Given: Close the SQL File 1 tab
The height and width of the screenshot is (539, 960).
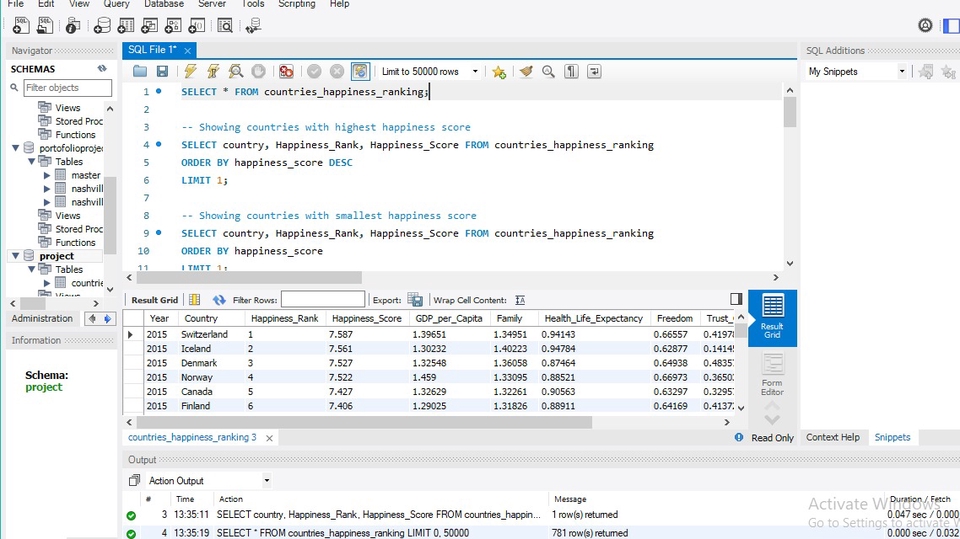Looking at the screenshot, I should point(187,51).
